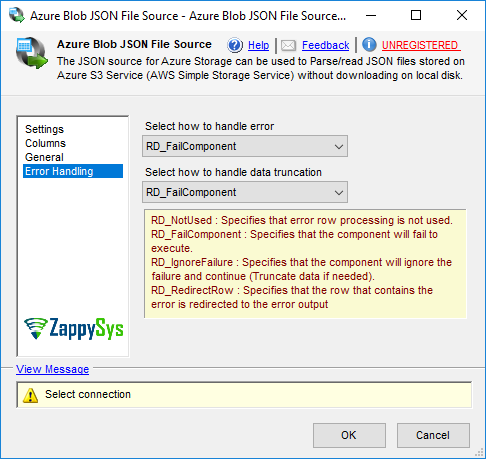Switch to the Settings page

(44, 129)
